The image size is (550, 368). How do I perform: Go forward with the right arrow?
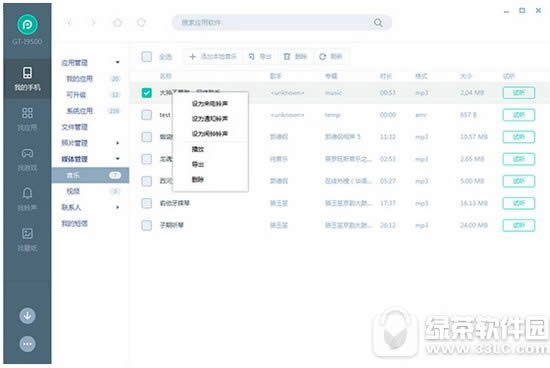[93, 23]
